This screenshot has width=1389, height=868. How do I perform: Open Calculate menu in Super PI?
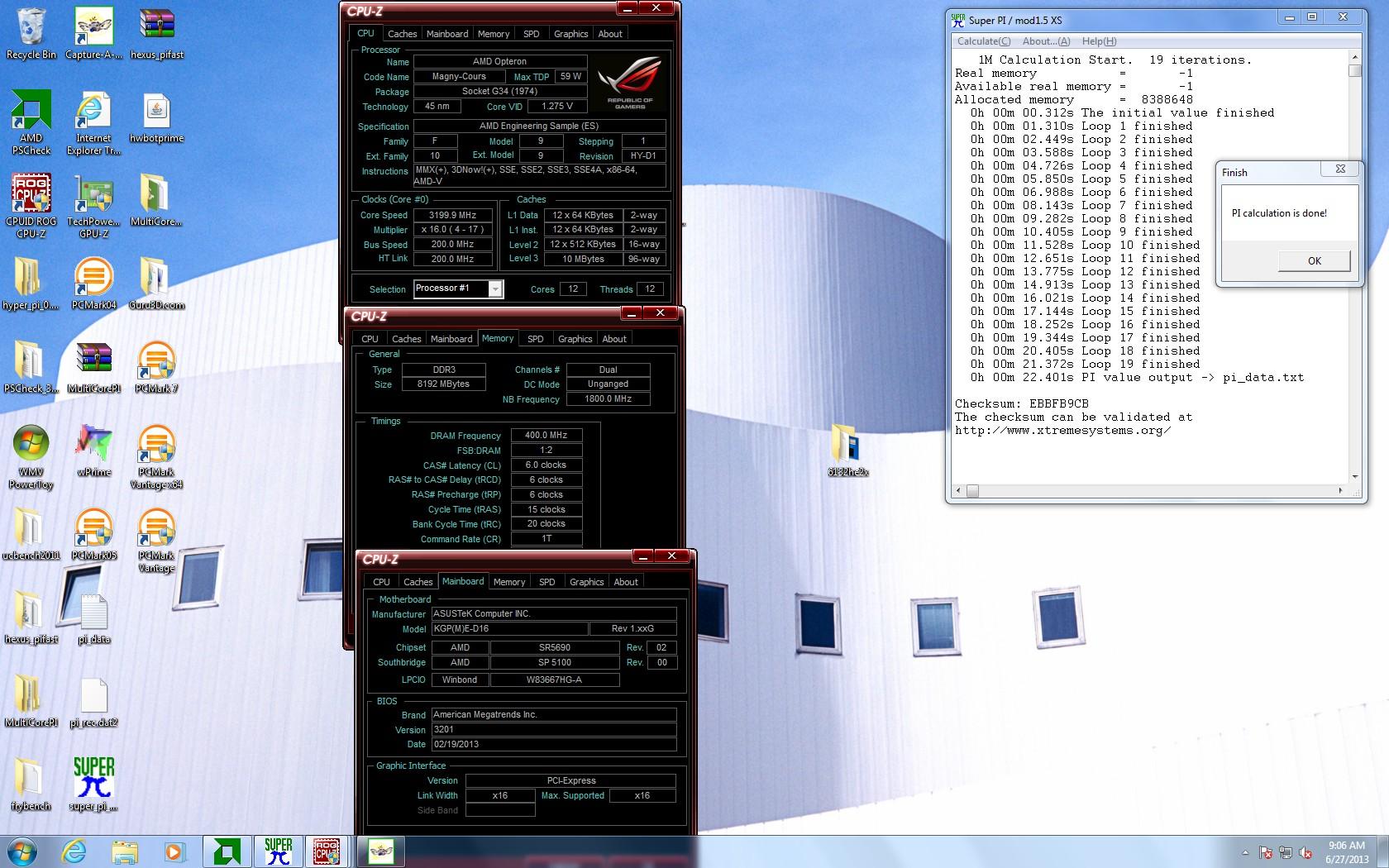point(983,41)
